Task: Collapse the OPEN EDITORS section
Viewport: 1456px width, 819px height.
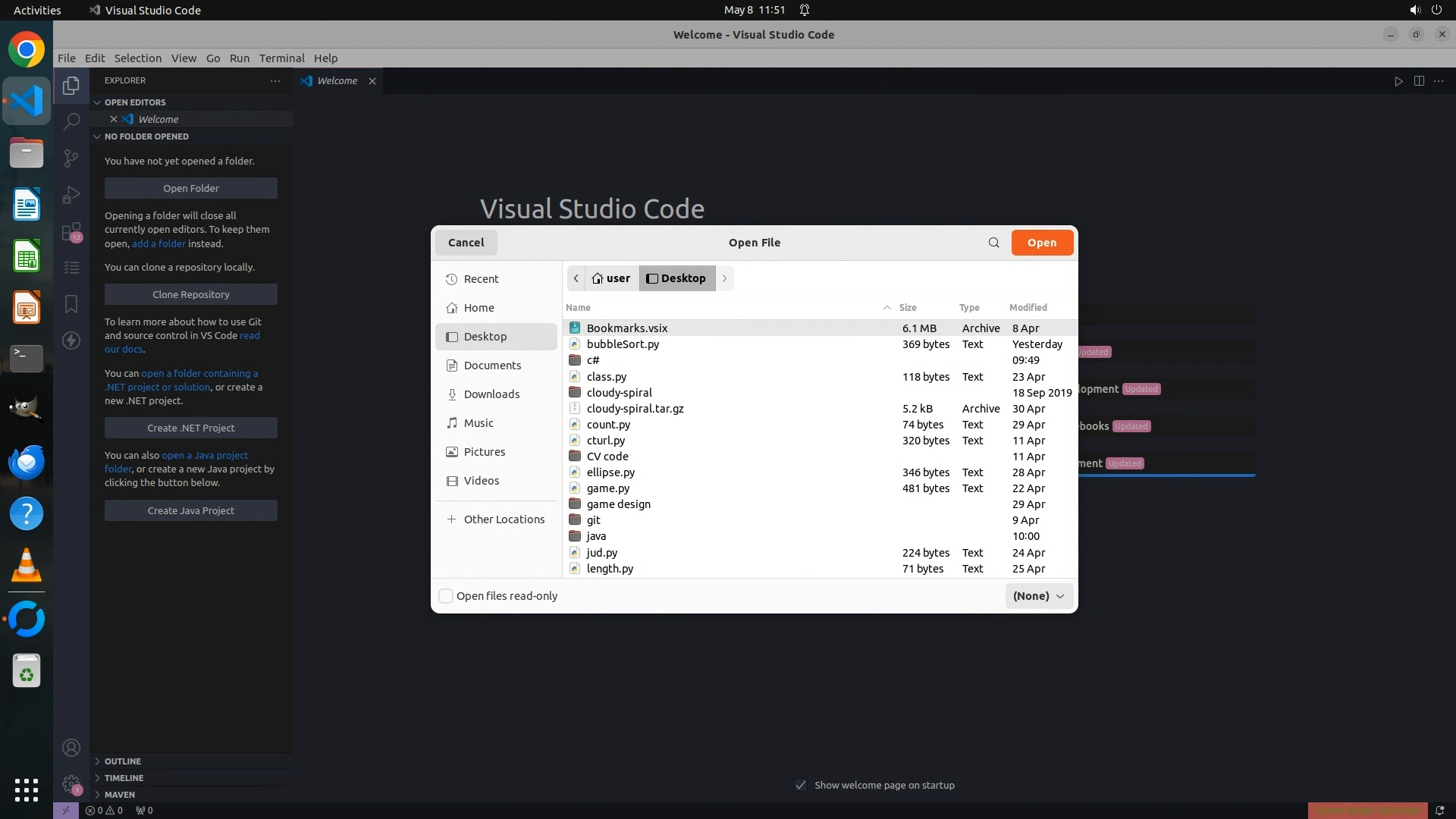Action: [135, 102]
